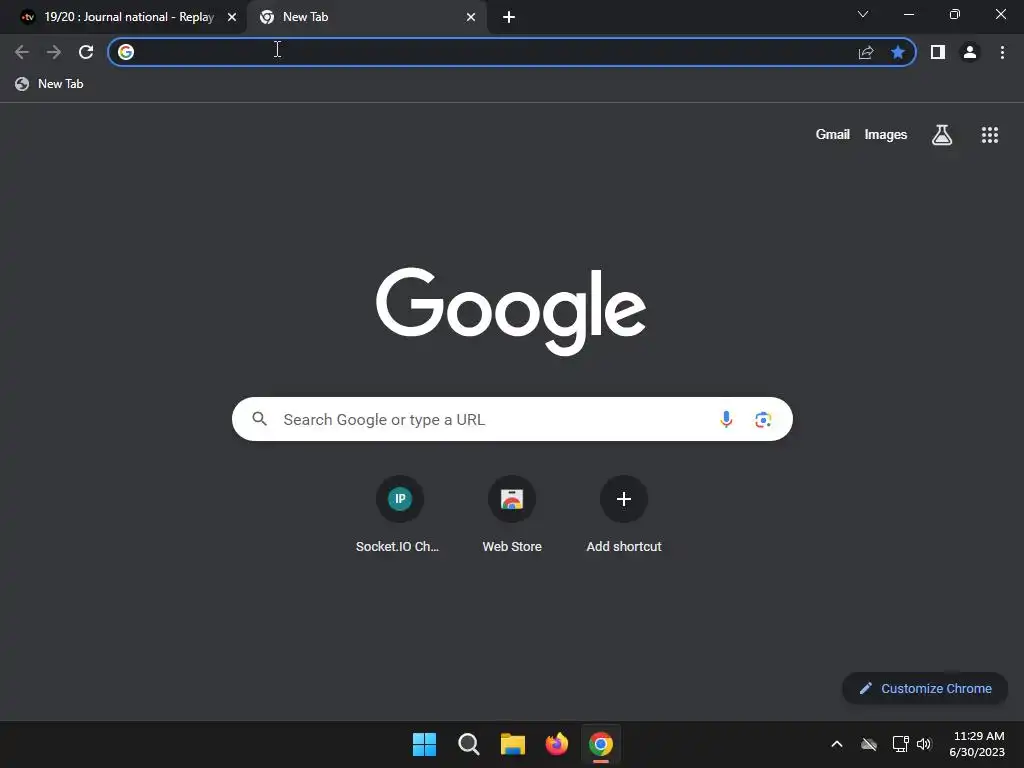Open network status tray icon
Screen dimensions: 1024x768
point(901,744)
